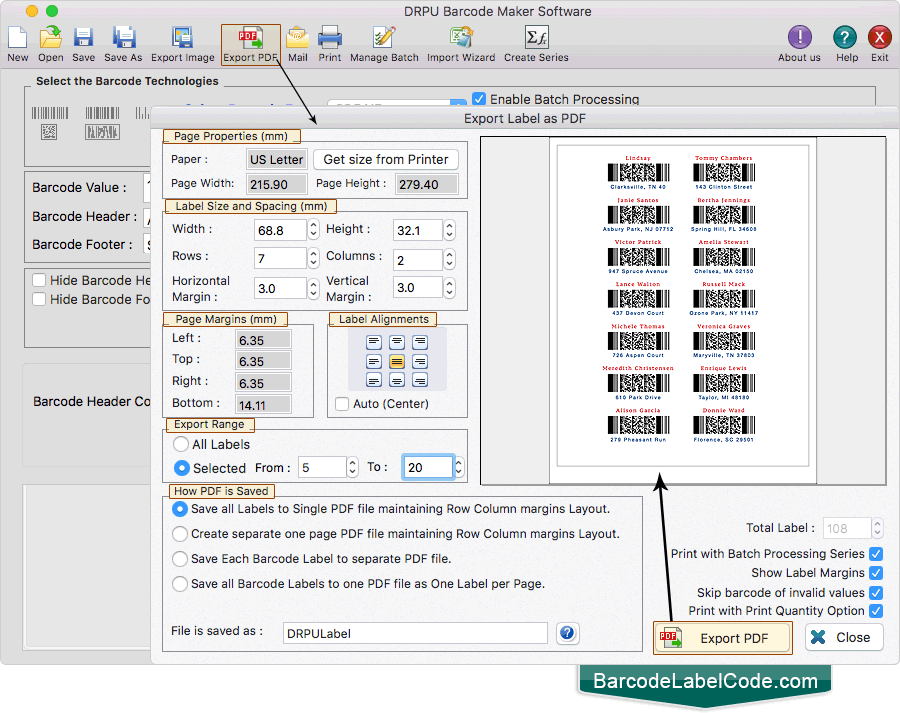Viewport: 900px width, 713px height.
Task: Click the Left page margin field
Action: point(263,340)
